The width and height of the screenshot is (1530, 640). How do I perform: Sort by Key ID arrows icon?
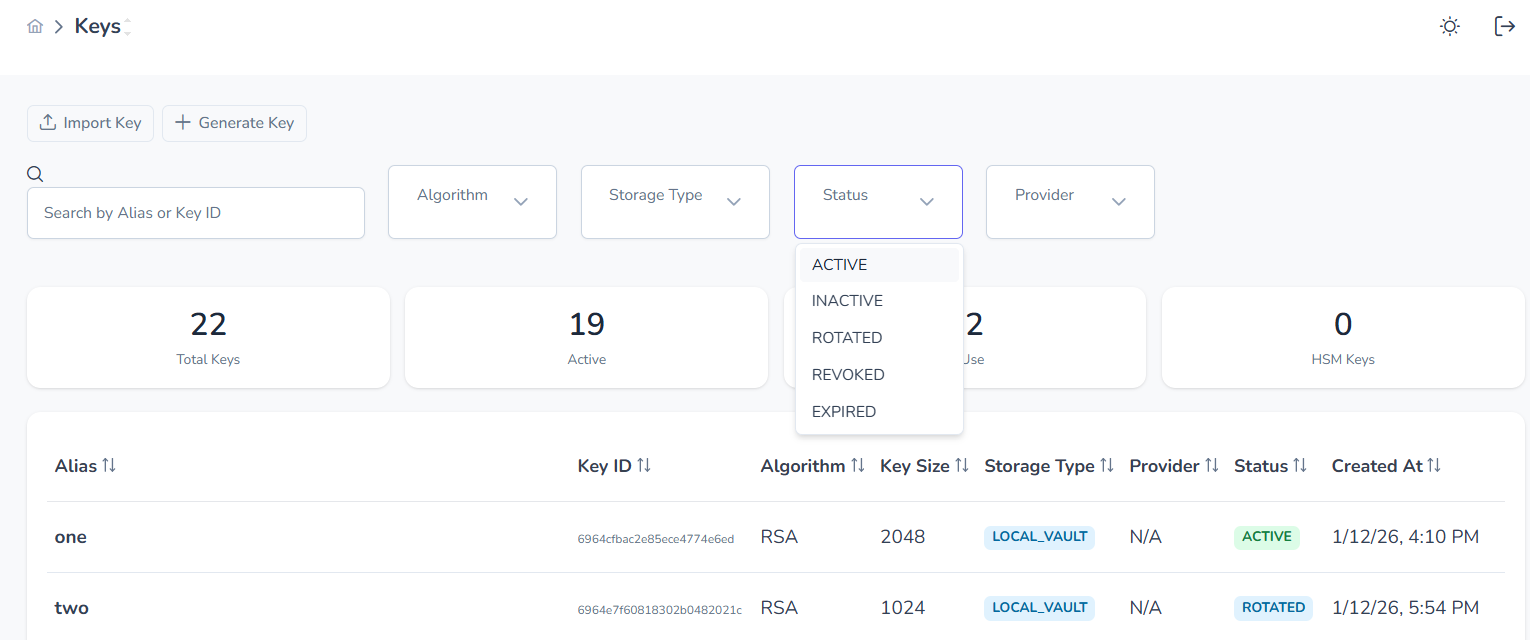(644, 466)
